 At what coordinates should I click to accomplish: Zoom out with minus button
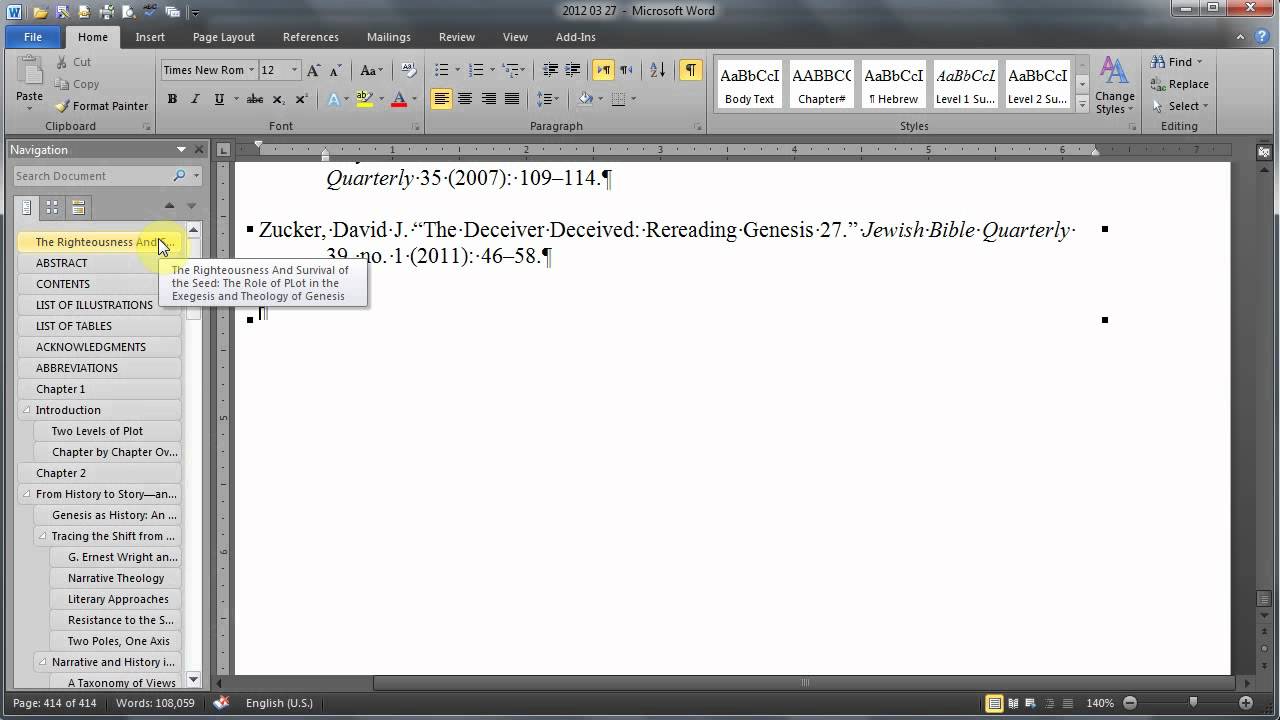click(x=1130, y=703)
